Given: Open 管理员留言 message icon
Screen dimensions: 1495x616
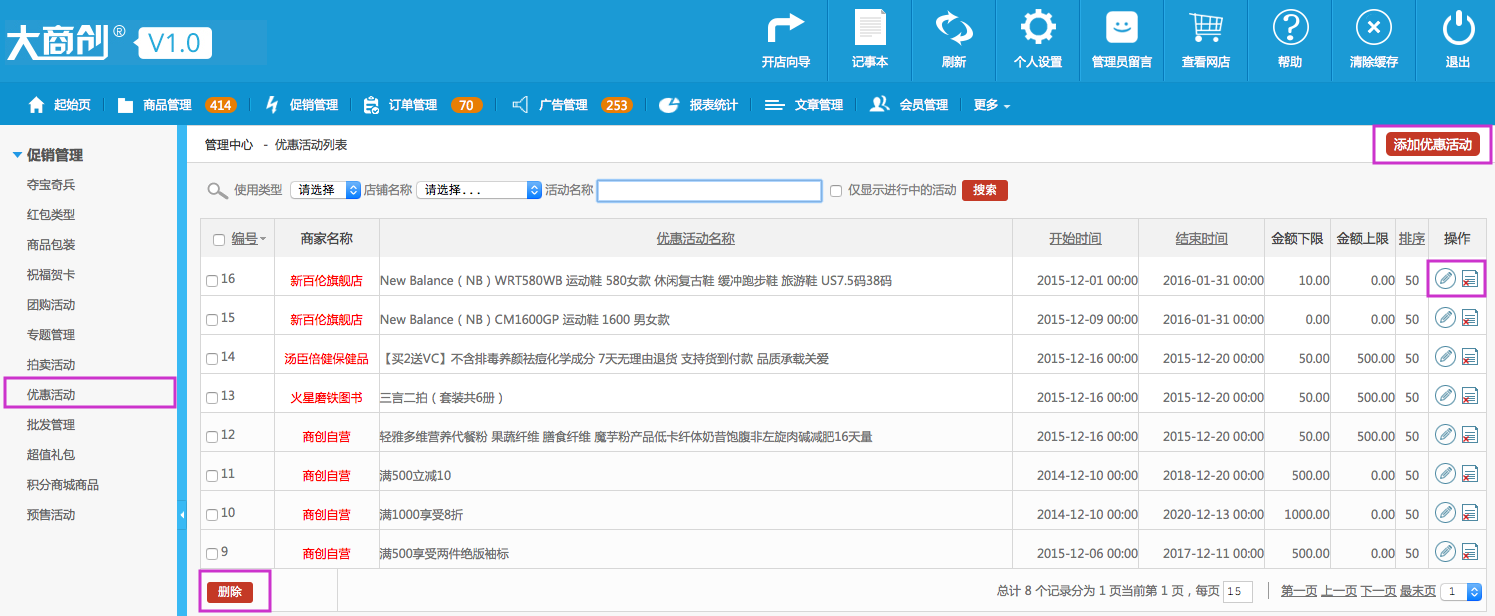Looking at the screenshot, I should coord(1122,28).
